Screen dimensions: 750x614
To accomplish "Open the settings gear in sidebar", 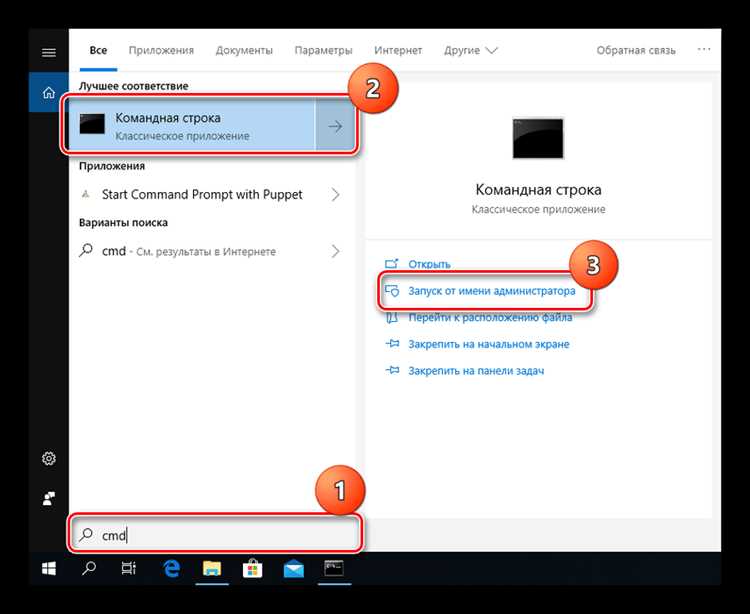I will [x=49, y=459].
